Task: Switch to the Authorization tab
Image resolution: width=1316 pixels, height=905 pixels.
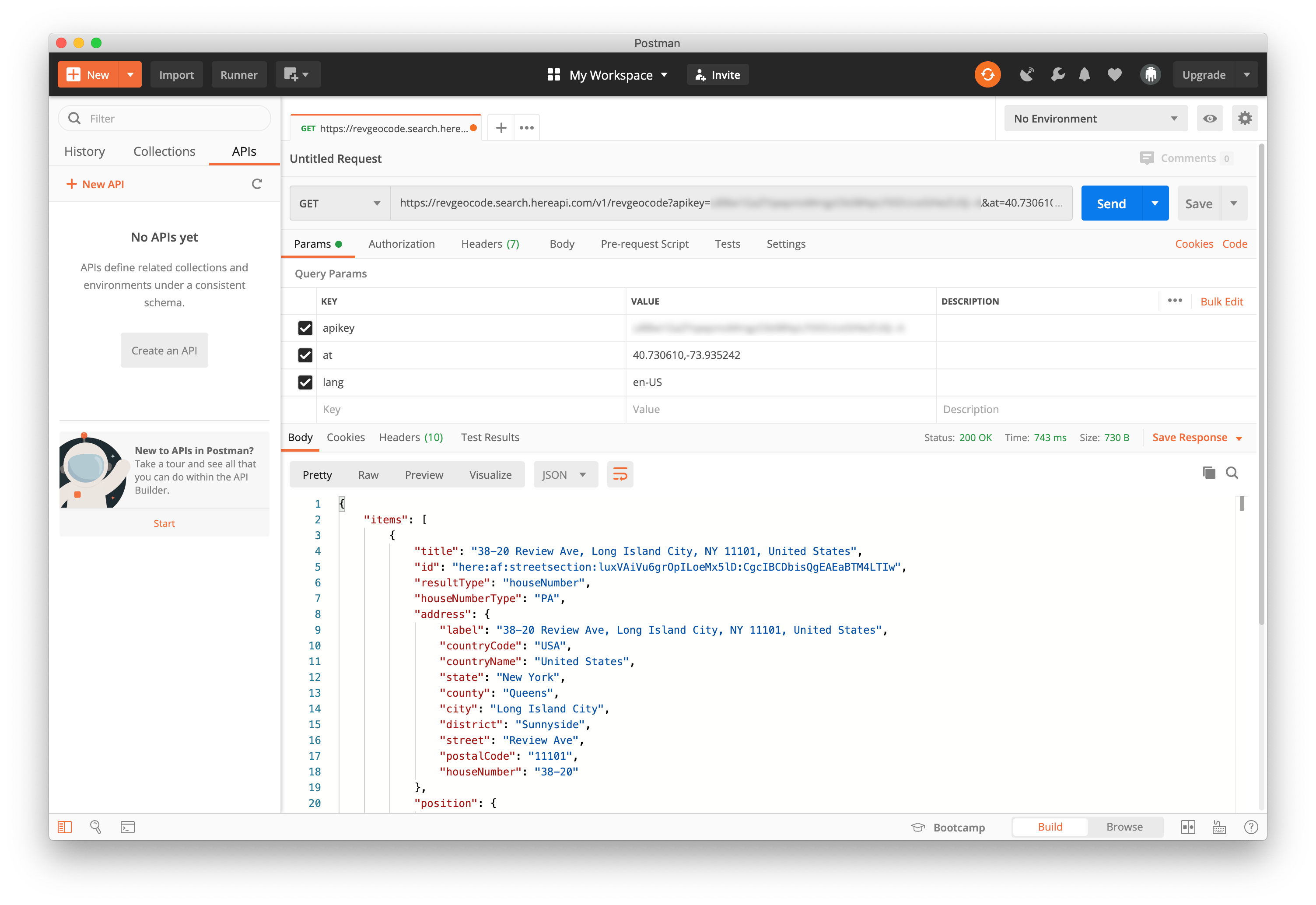Action: coord(401,244)
